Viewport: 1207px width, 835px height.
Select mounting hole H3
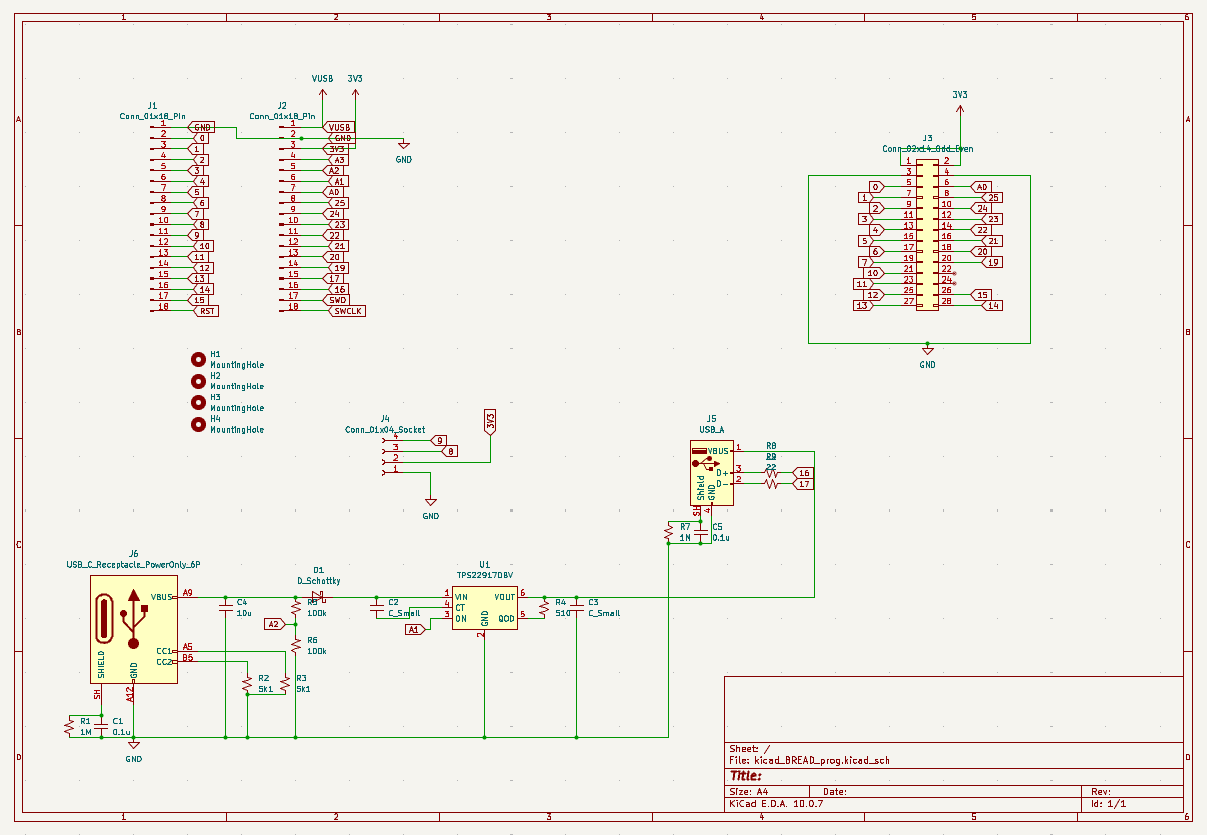coord(198,402)
